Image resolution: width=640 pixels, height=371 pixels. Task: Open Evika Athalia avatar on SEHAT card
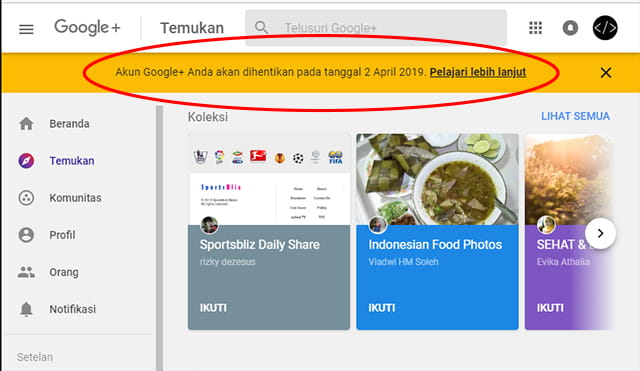point(546,225)
